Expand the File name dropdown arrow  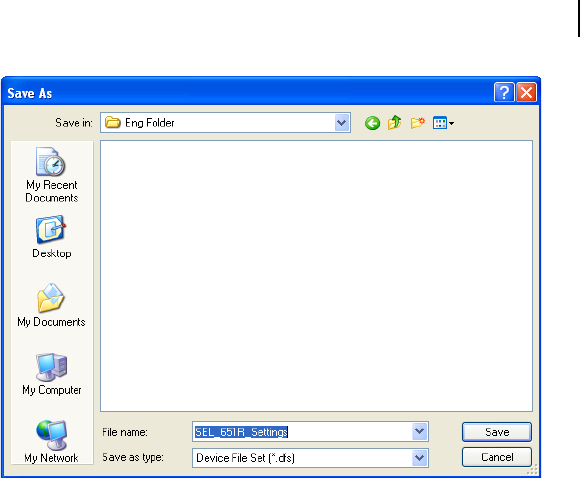click(419, 431)
